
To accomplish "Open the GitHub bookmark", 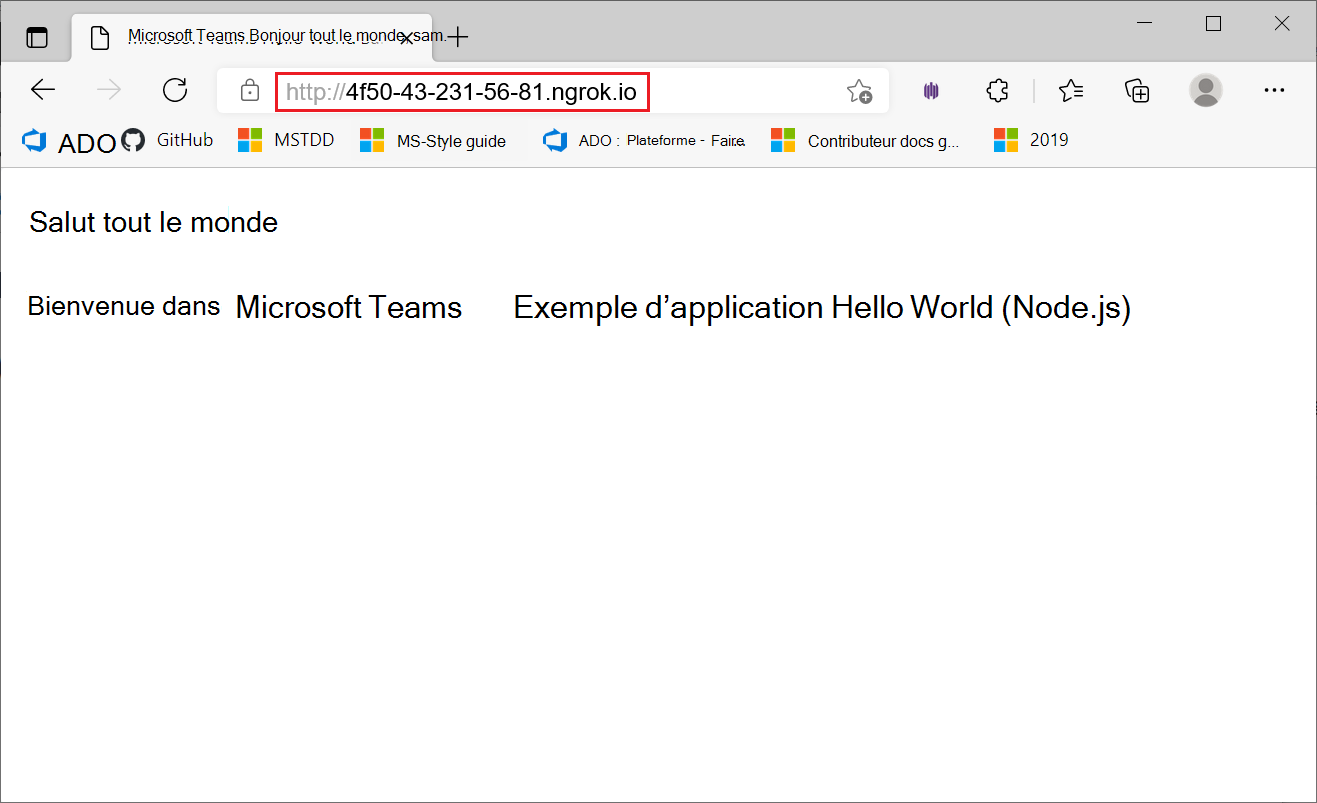I will click(167, 141).
